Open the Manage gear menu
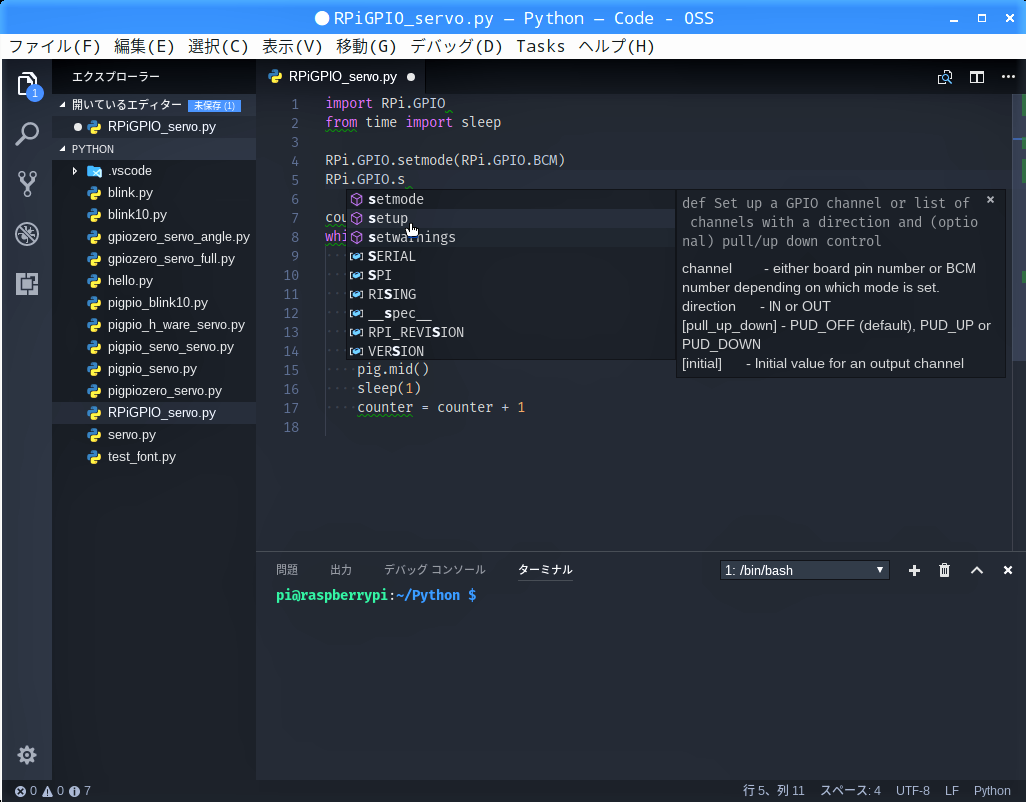The width and height of the screenshot is (1026, 802). click(x=27, y=755)
